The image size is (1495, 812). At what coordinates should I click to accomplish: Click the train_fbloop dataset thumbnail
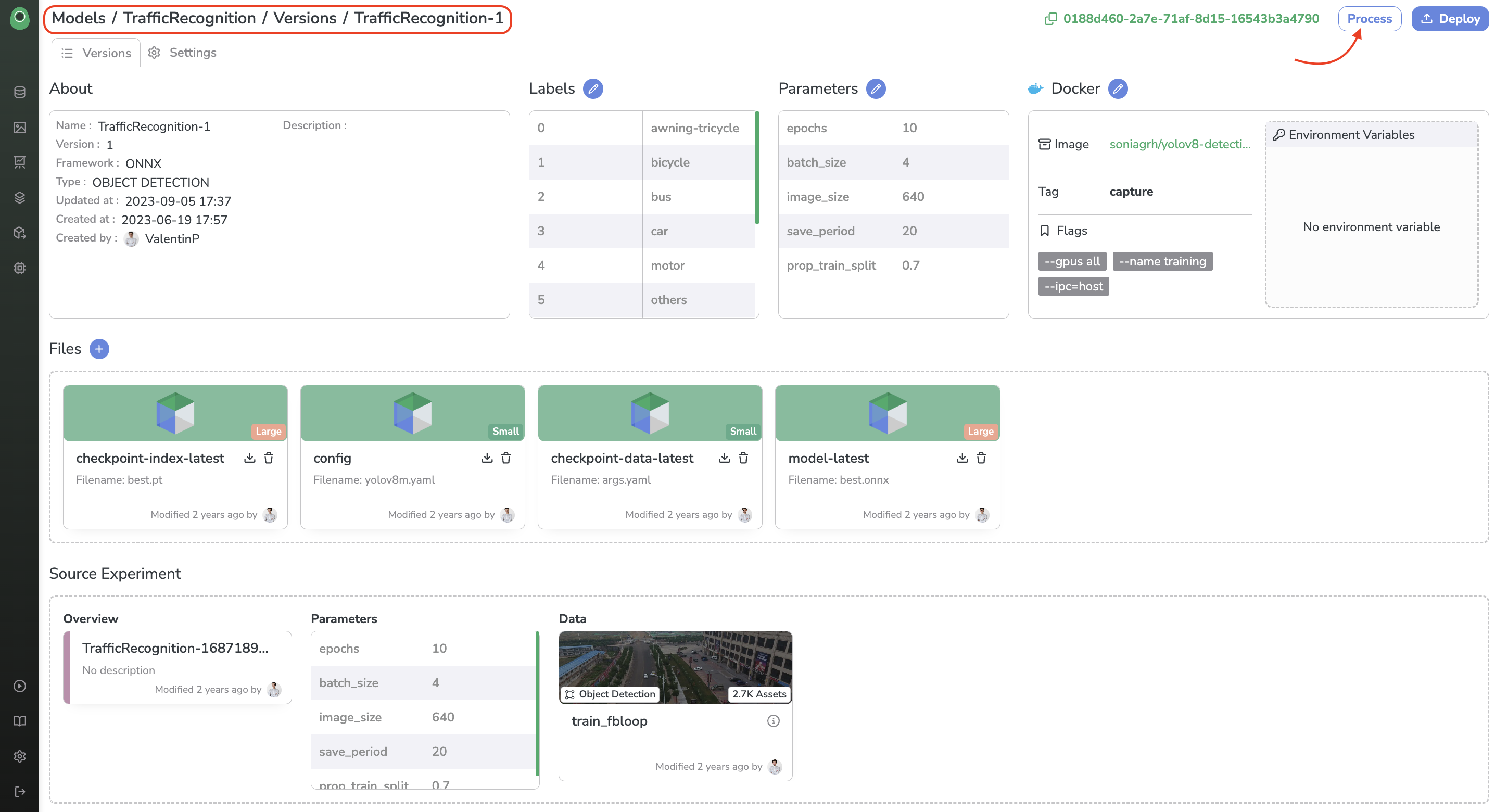pyautogui.click(x=675, y=666)
